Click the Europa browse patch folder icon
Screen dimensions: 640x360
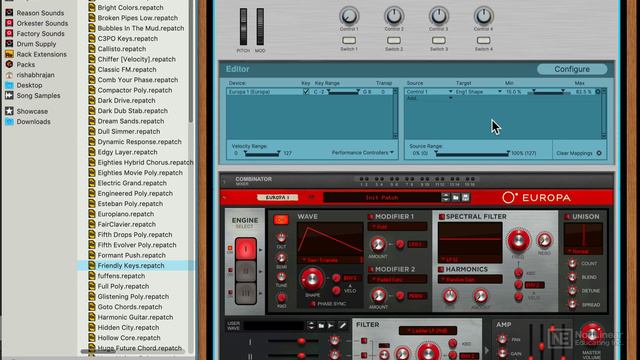point(456,198)
